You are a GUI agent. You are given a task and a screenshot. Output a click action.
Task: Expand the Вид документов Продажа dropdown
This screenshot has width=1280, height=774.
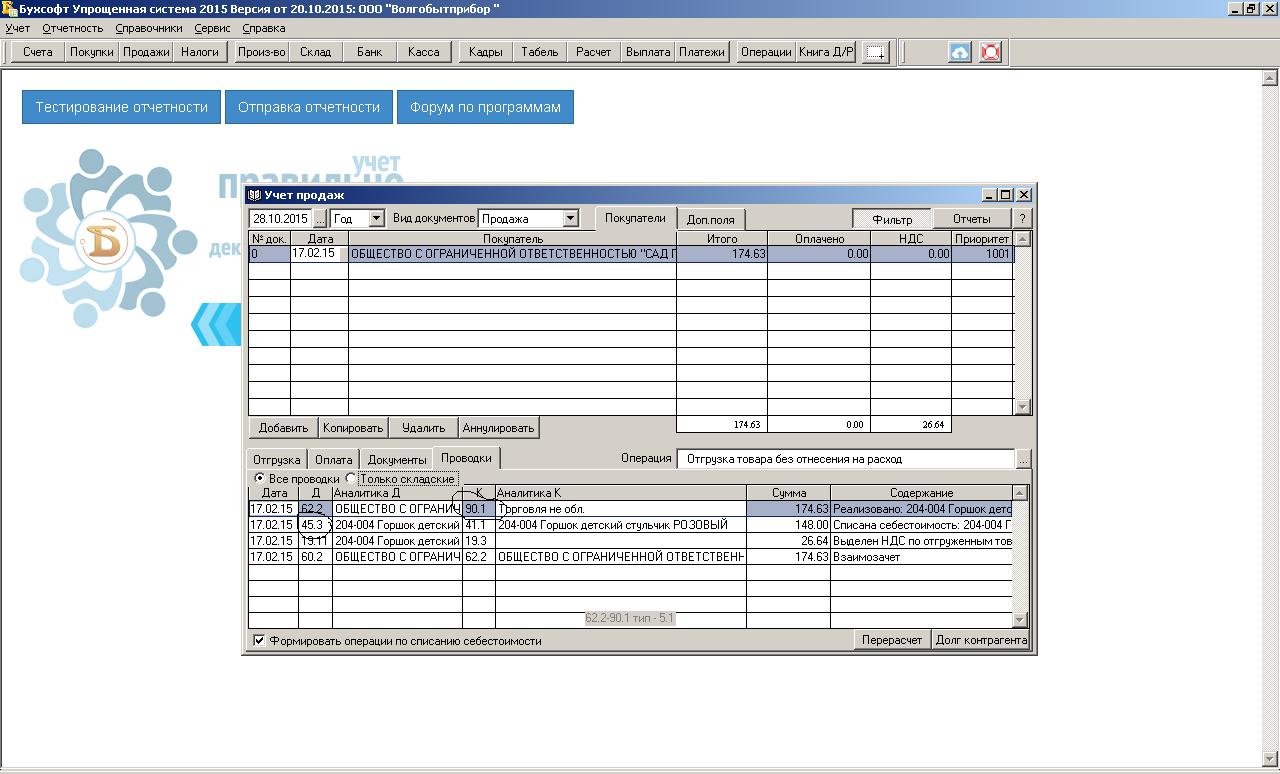(x=569, y=218)
